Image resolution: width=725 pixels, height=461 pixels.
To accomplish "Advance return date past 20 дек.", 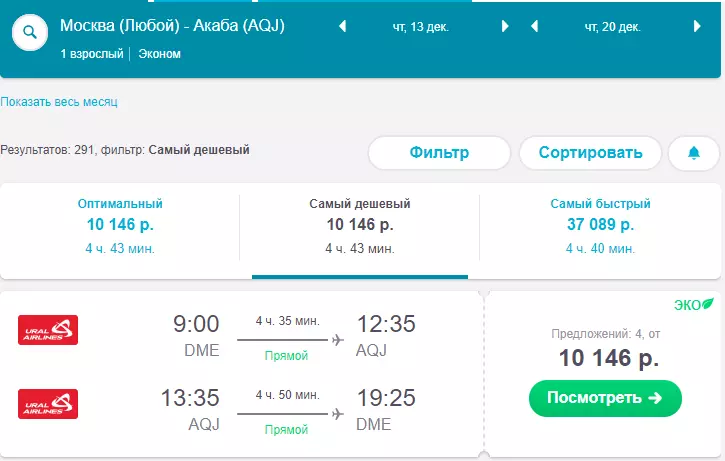I will point(697,26).
